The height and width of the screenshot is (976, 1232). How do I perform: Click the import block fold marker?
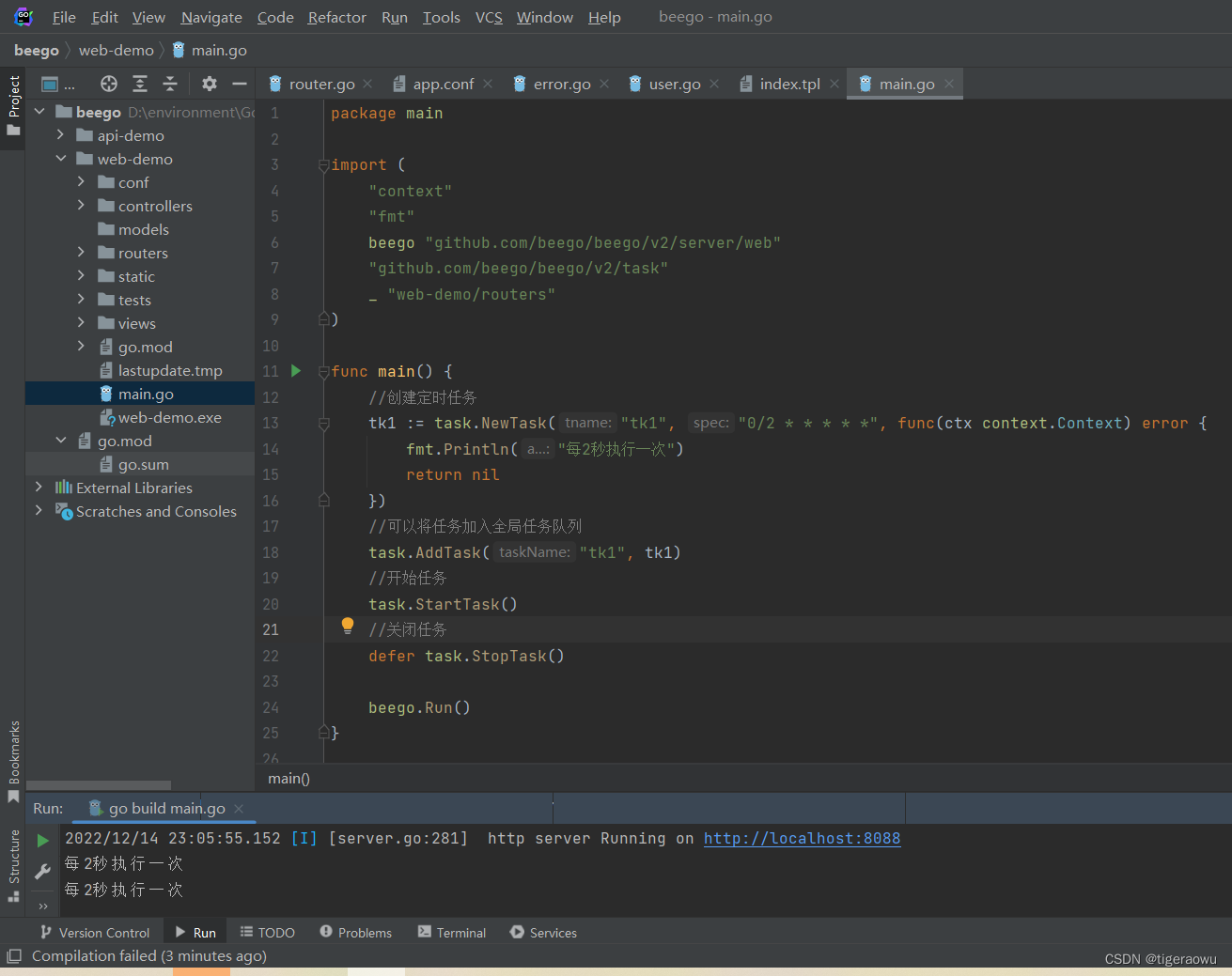323,165
